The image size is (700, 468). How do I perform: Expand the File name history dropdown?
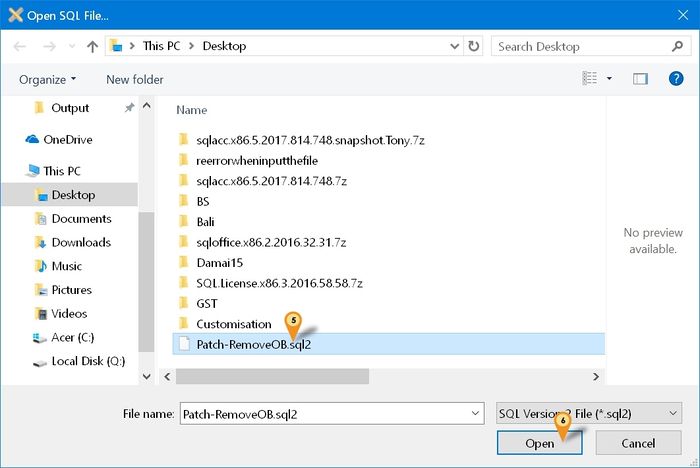[x=474, y=413]
